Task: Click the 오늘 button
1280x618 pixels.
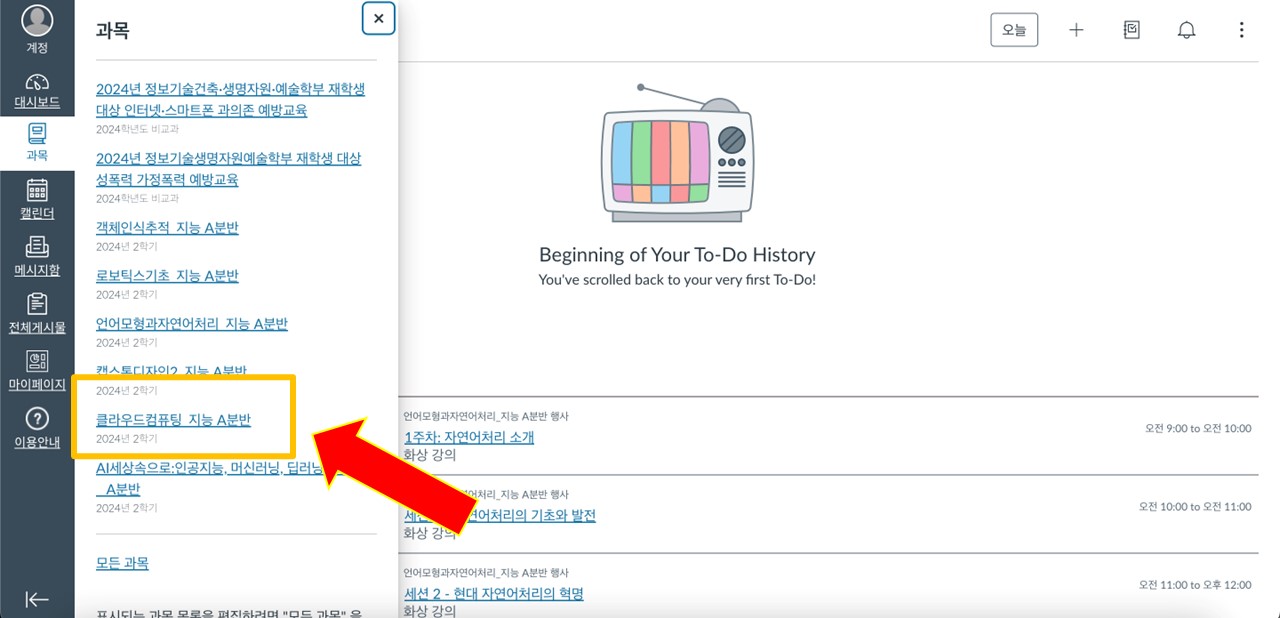Action: [x=1014, y=30]
